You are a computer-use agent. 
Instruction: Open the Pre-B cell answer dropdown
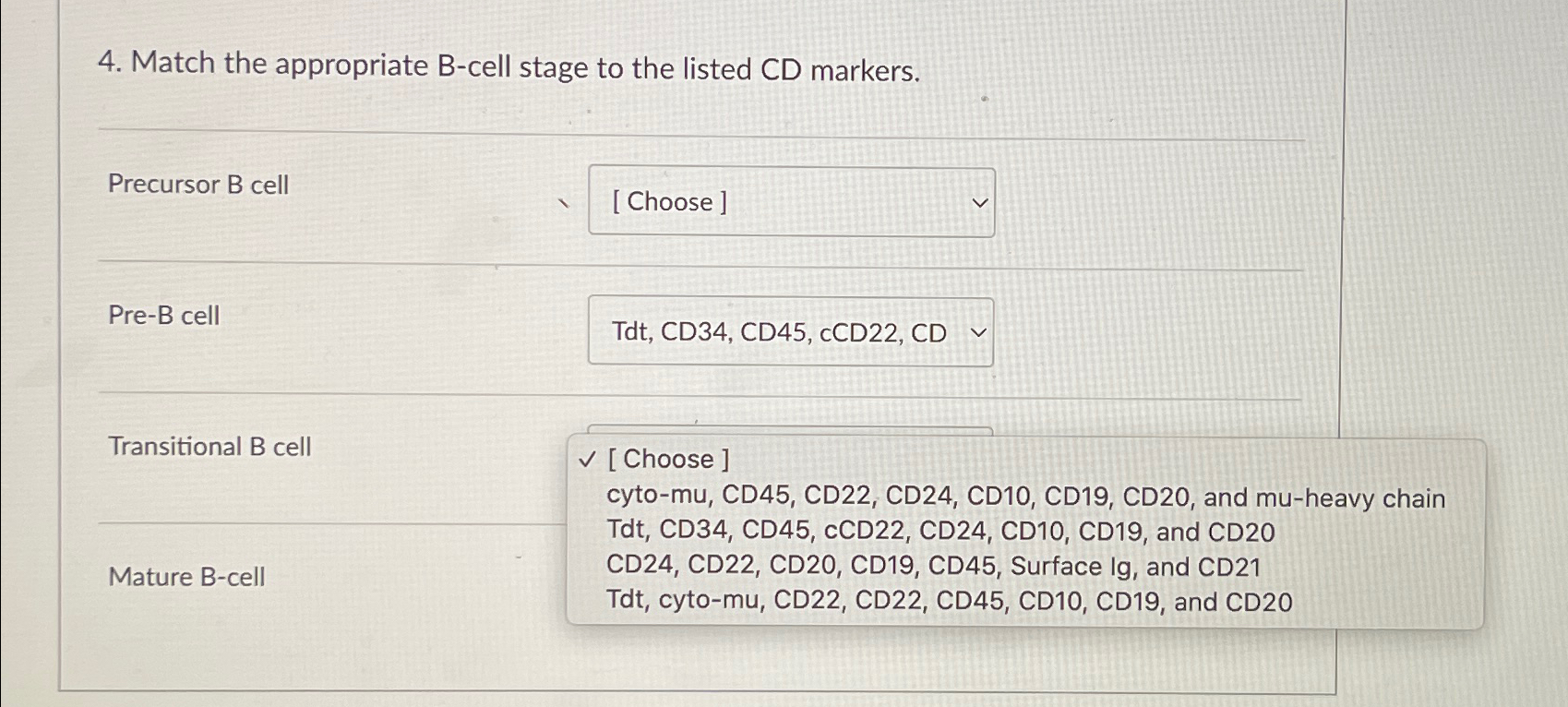pyautogui.click(x=790, y=332)
